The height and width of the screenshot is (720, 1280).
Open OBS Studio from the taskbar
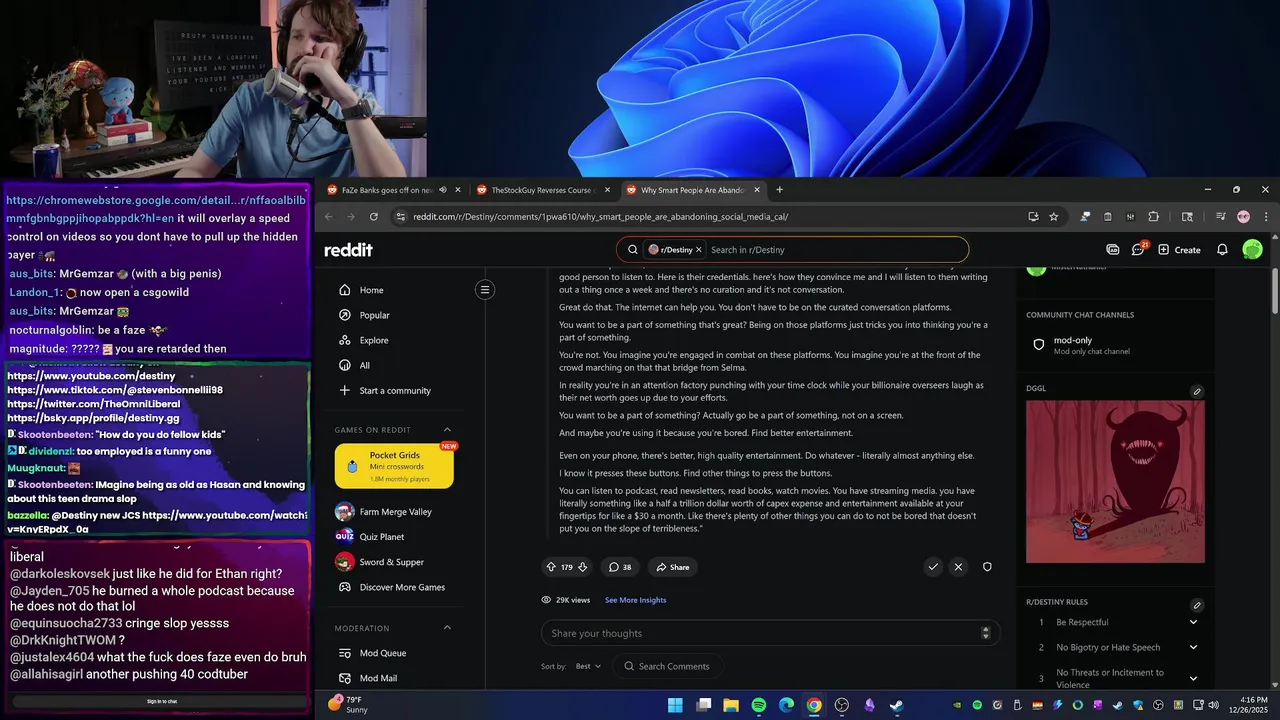pos(842,705)
